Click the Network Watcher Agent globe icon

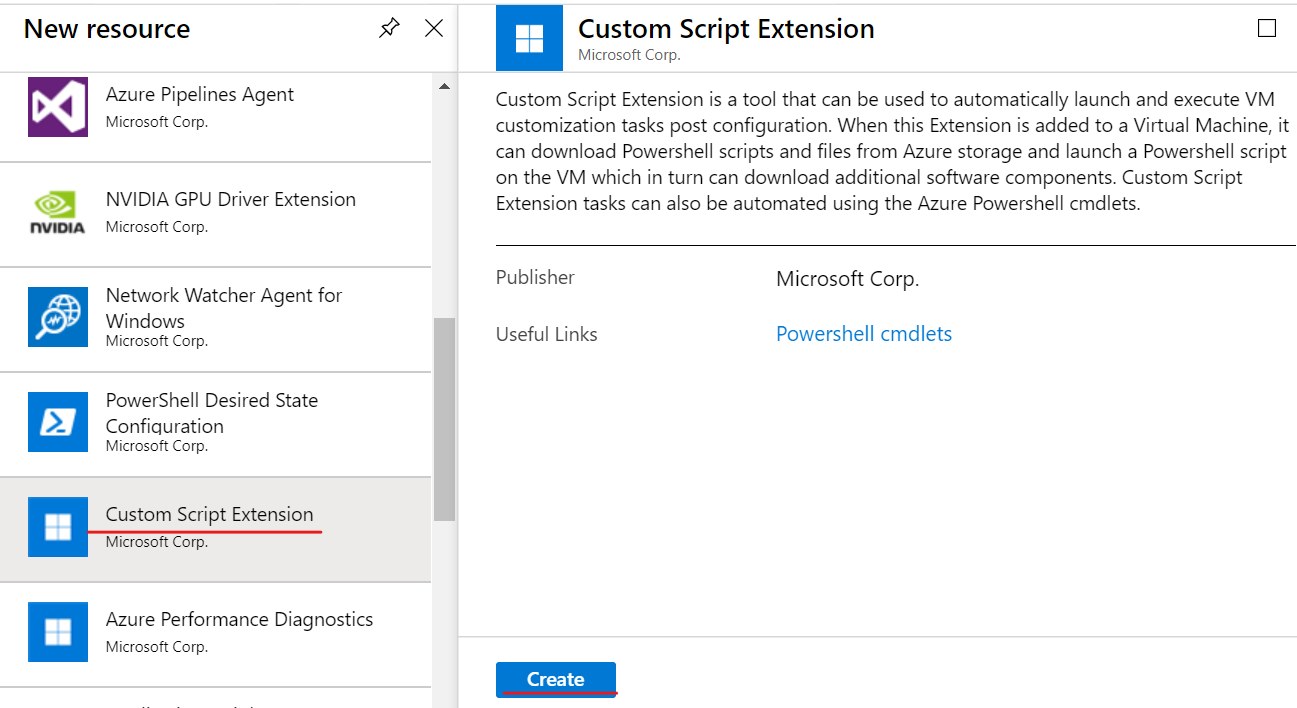58,317
